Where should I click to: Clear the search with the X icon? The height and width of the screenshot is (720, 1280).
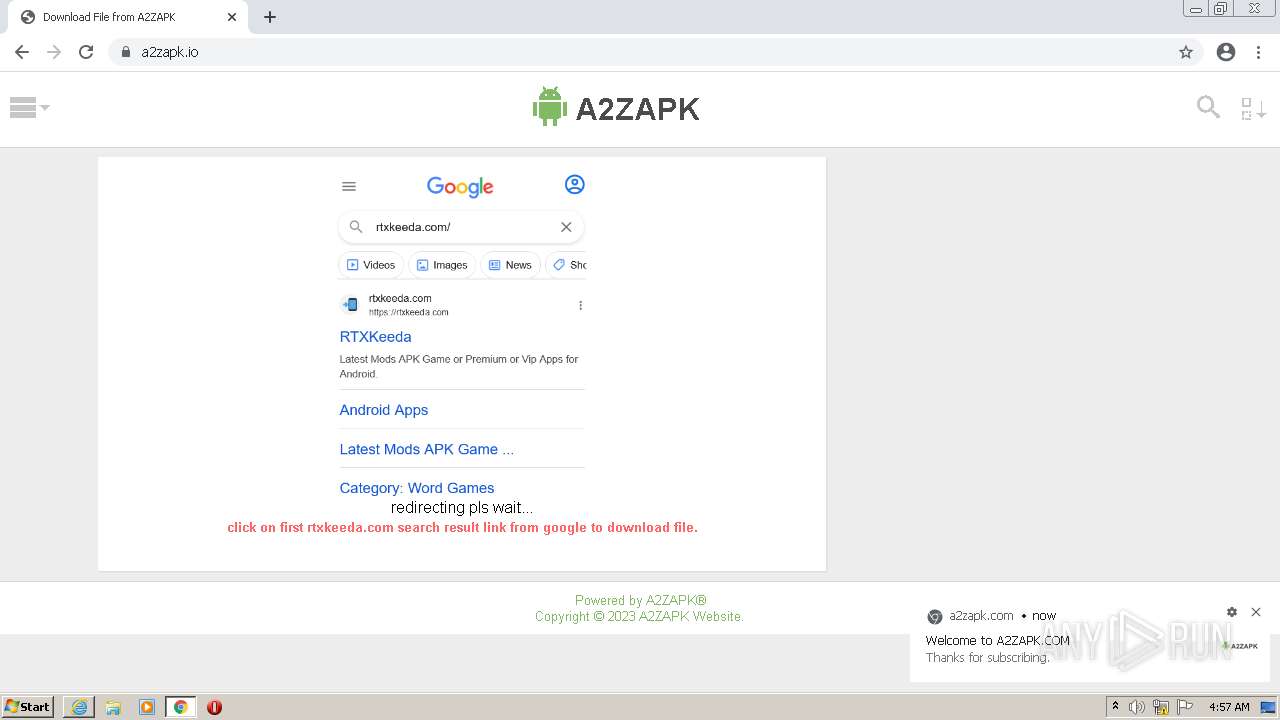pyautogui.click(x=566, y=227)
